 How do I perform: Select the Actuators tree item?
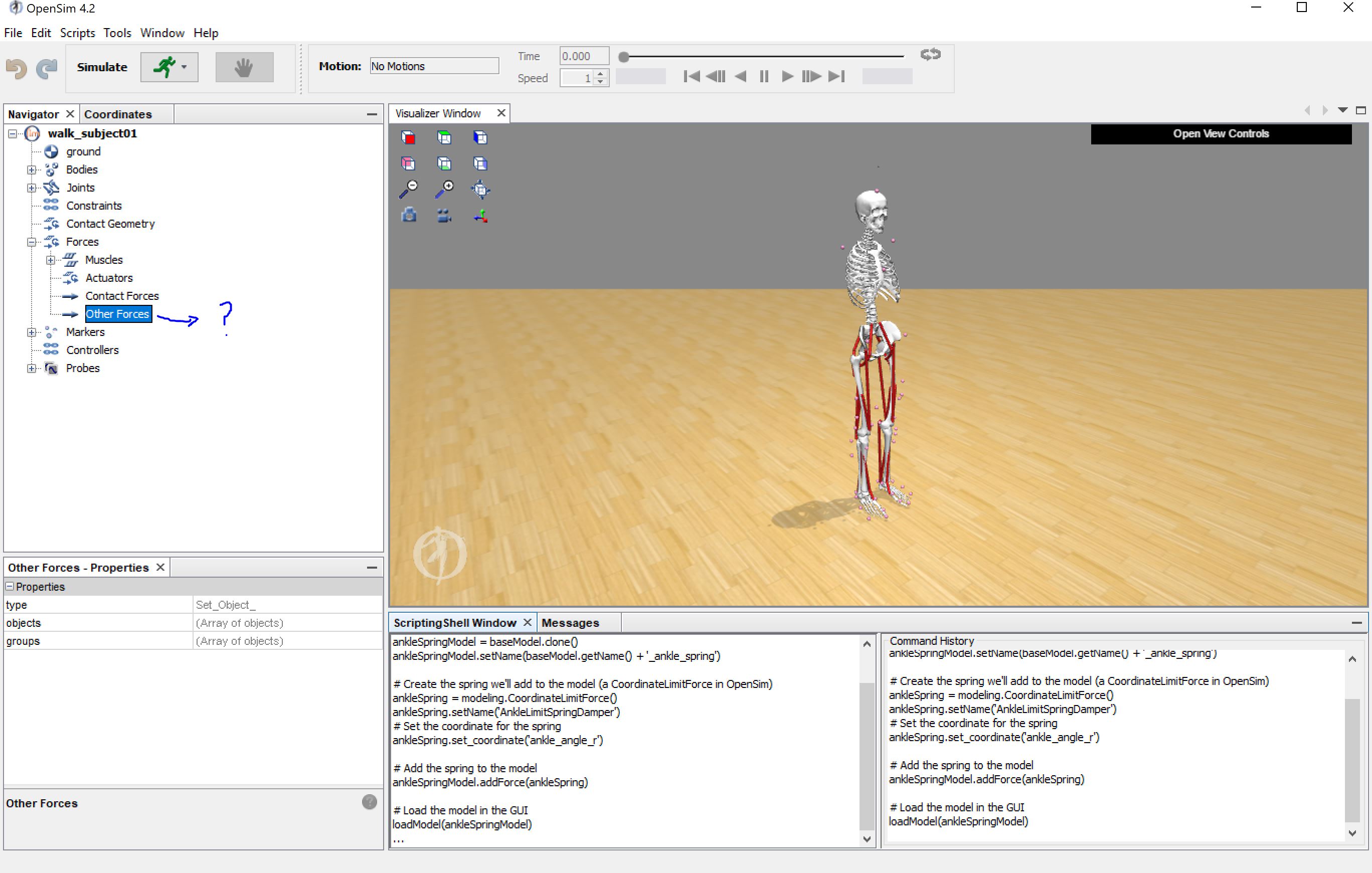[109, 278]
